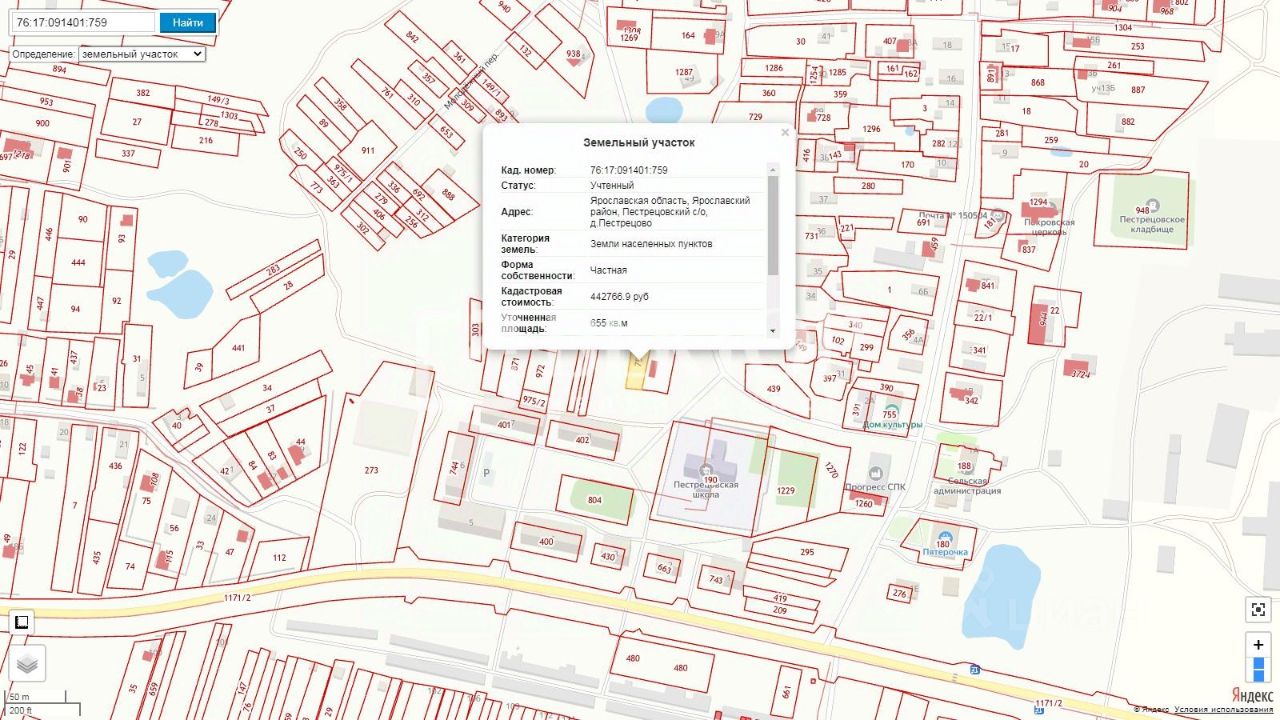Open the map layers switcher
This screenshot has height=720, width=1280.
(26, 662)
